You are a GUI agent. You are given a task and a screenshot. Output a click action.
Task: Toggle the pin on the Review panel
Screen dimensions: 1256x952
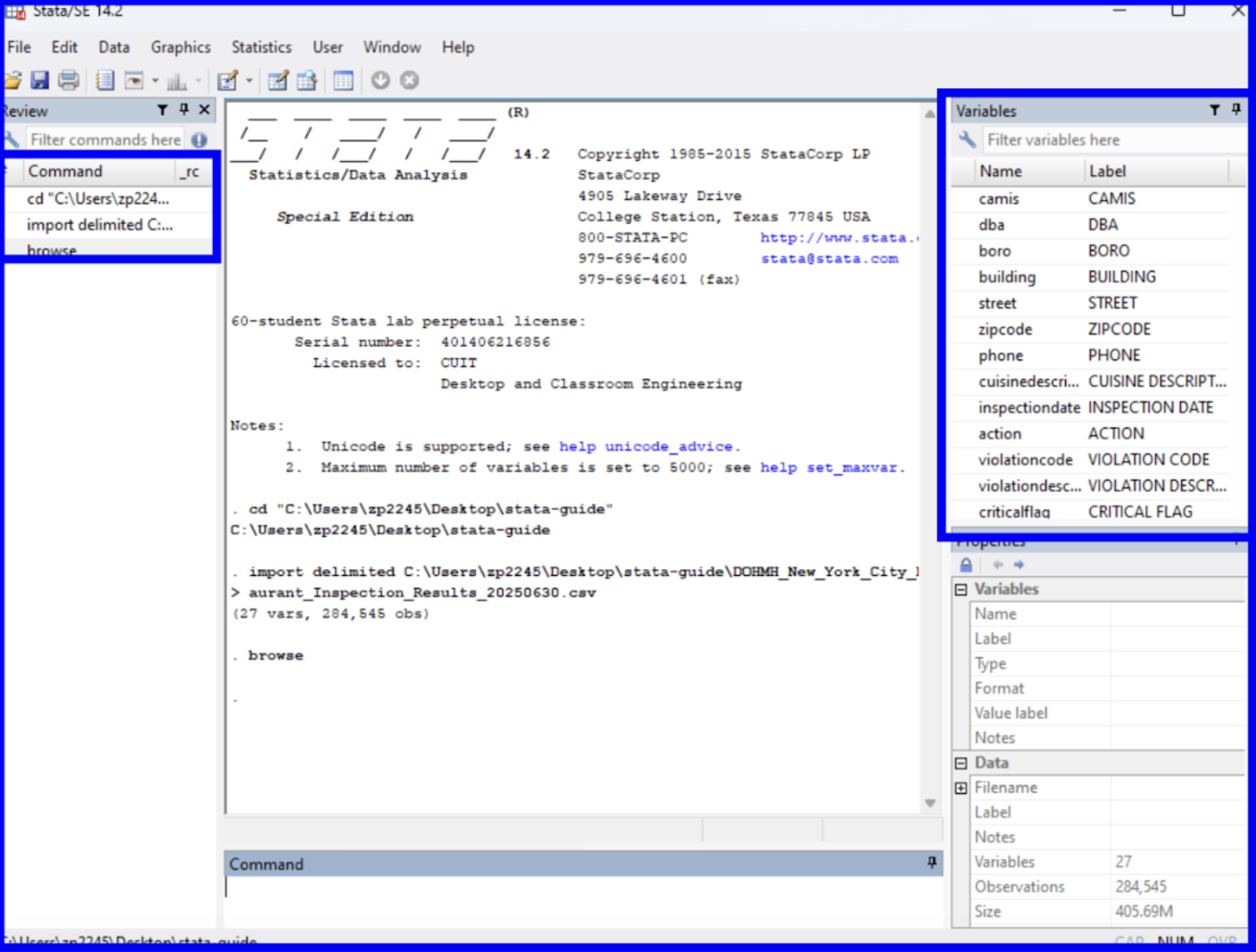183,110
